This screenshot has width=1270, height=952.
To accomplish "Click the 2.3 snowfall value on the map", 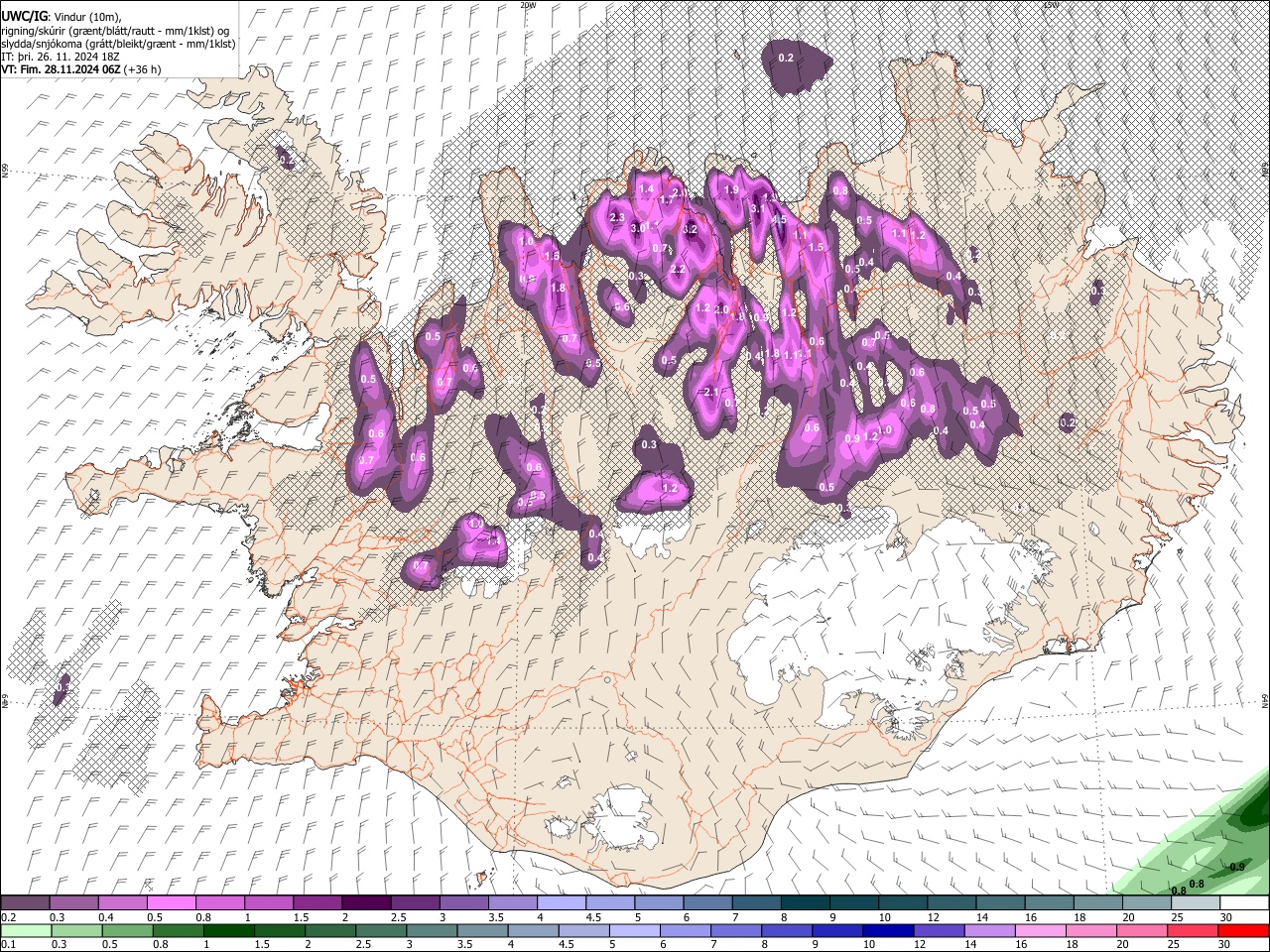I will click(615, 217).
